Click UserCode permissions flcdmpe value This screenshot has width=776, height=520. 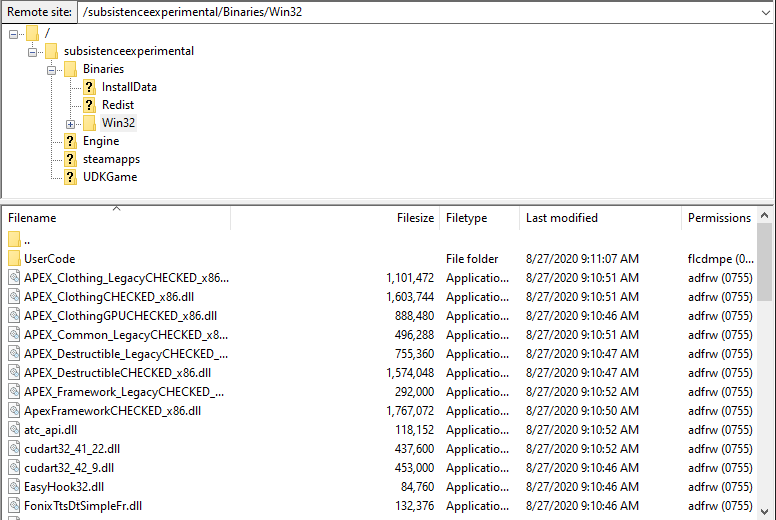click(721, 259)
